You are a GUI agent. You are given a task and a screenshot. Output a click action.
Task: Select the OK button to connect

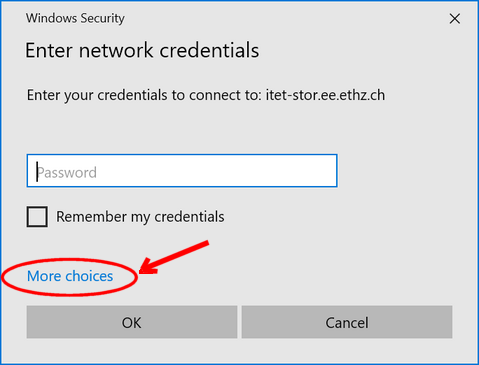pyautogui.click(x=132, y=322)
